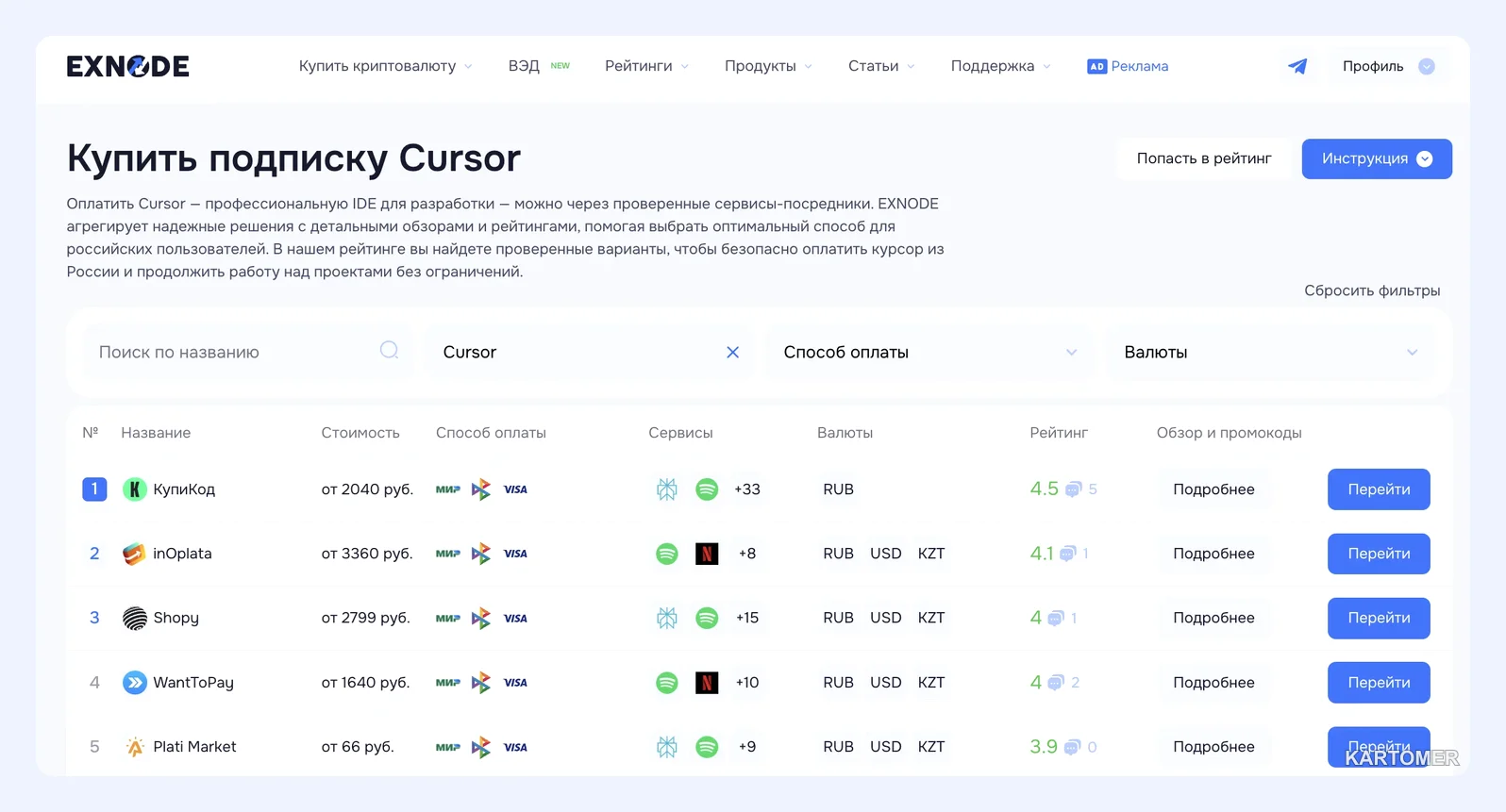
Task: Click МИР icon in КупиКод row
Action: 447,489
